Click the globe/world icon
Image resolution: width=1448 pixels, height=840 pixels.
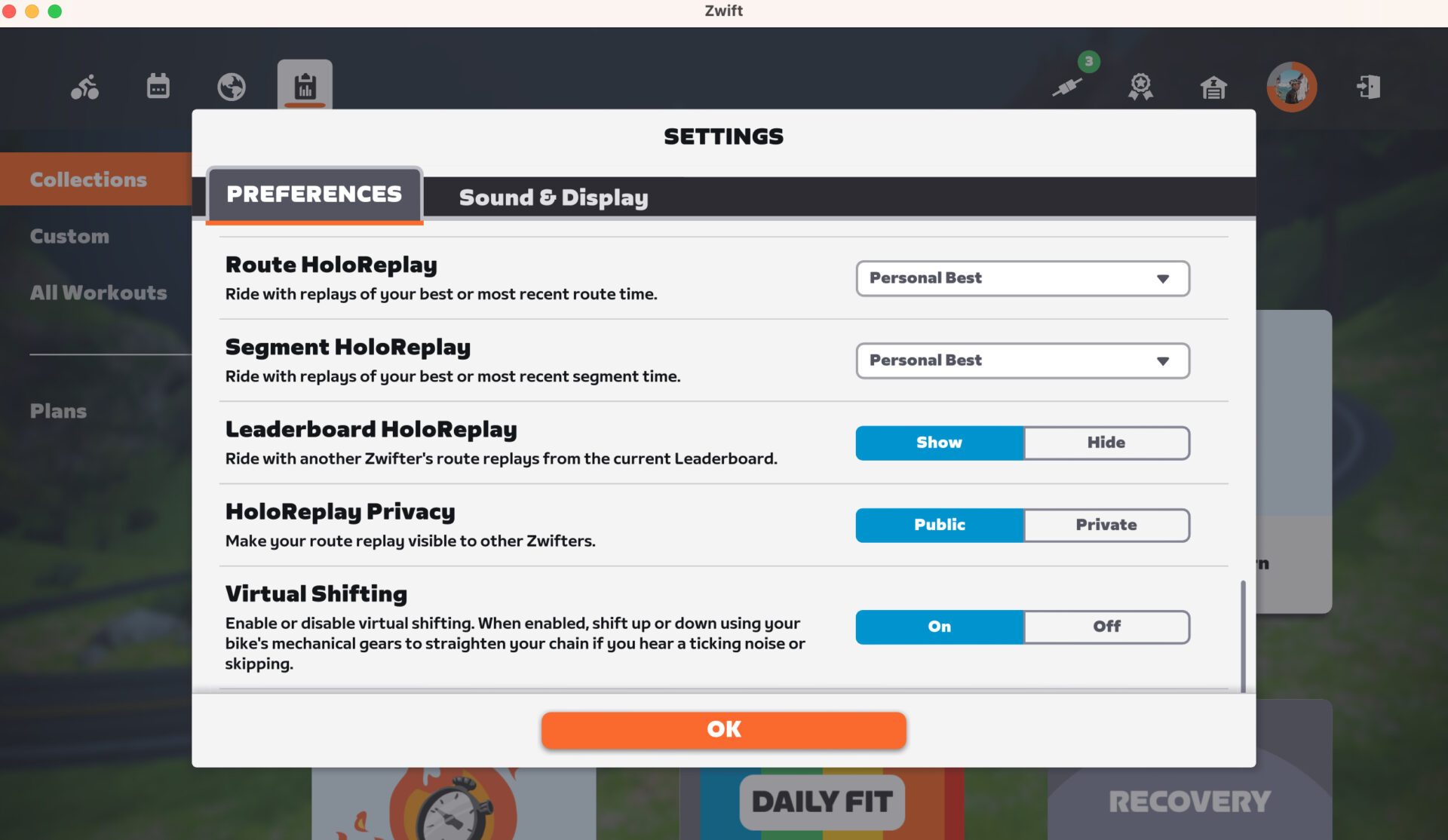(232, 86)
